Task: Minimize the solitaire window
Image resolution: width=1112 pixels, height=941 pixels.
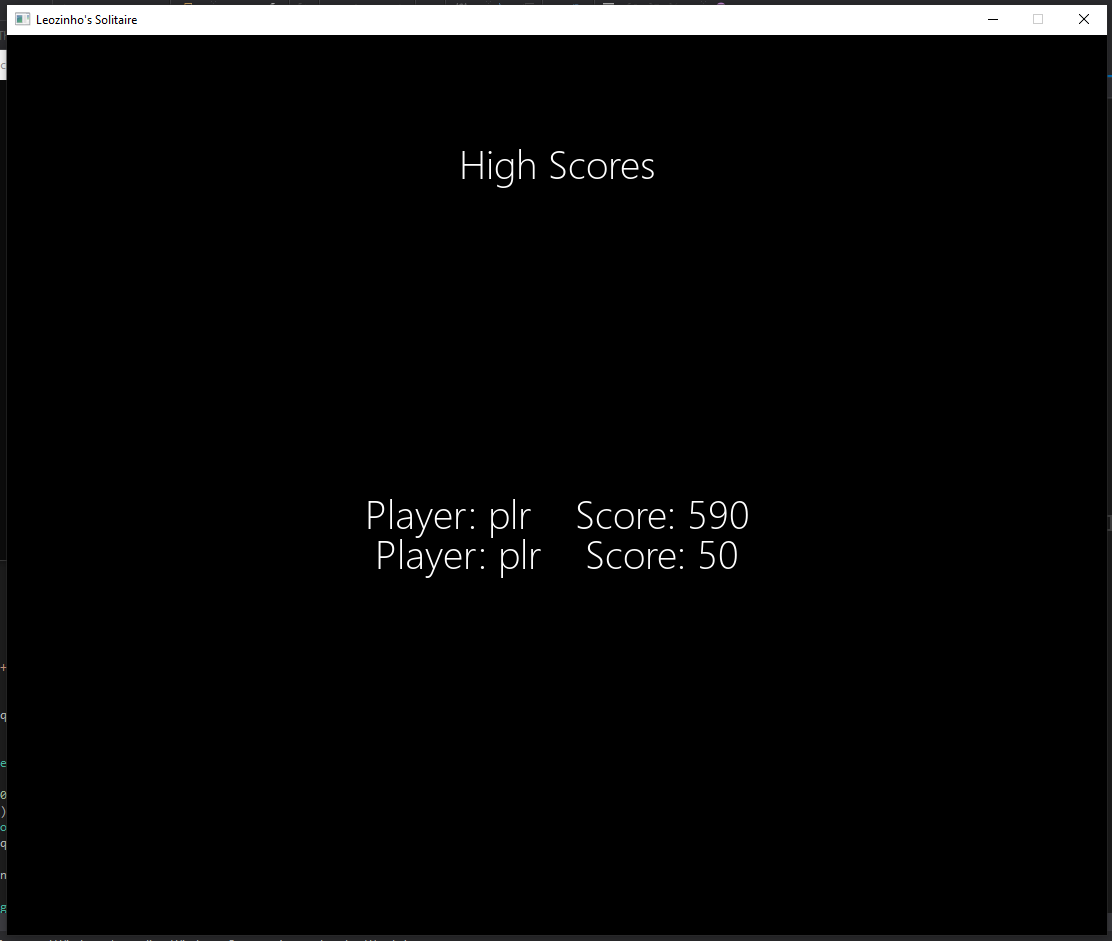Action: [x=993, y=19]
